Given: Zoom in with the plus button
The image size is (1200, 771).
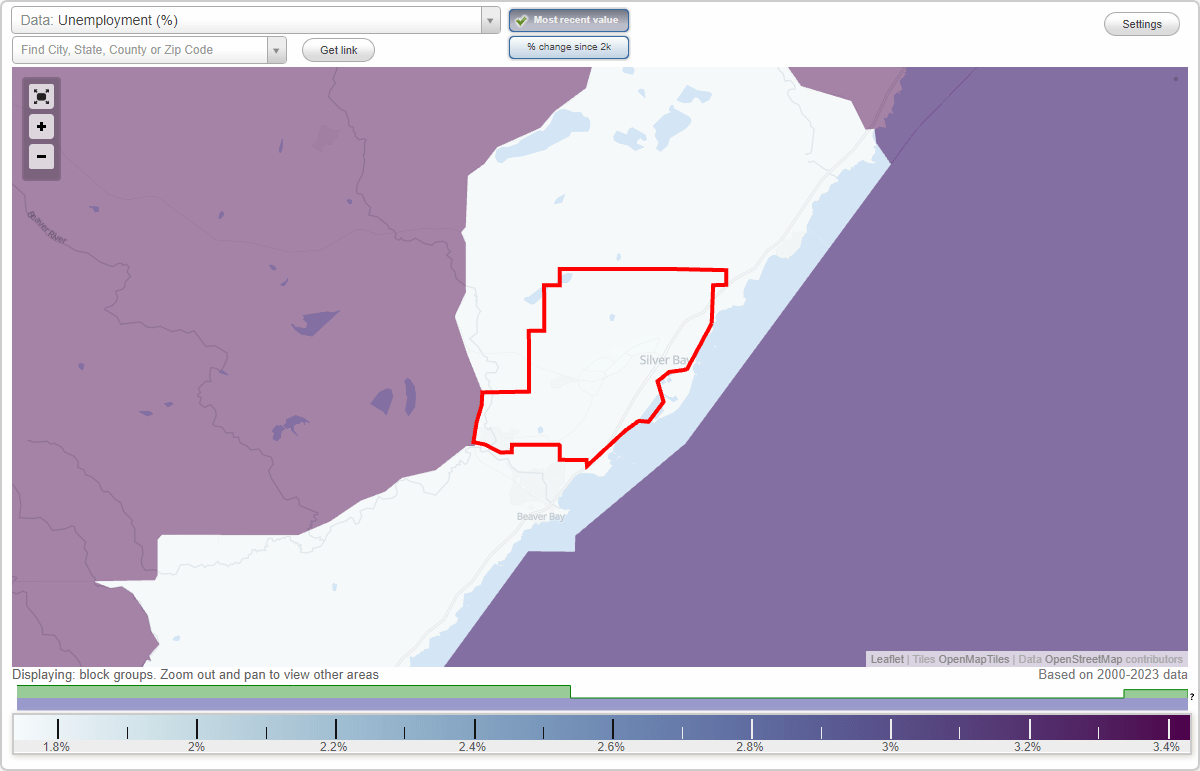Looking at the screenshot, I should click(41, 127).
